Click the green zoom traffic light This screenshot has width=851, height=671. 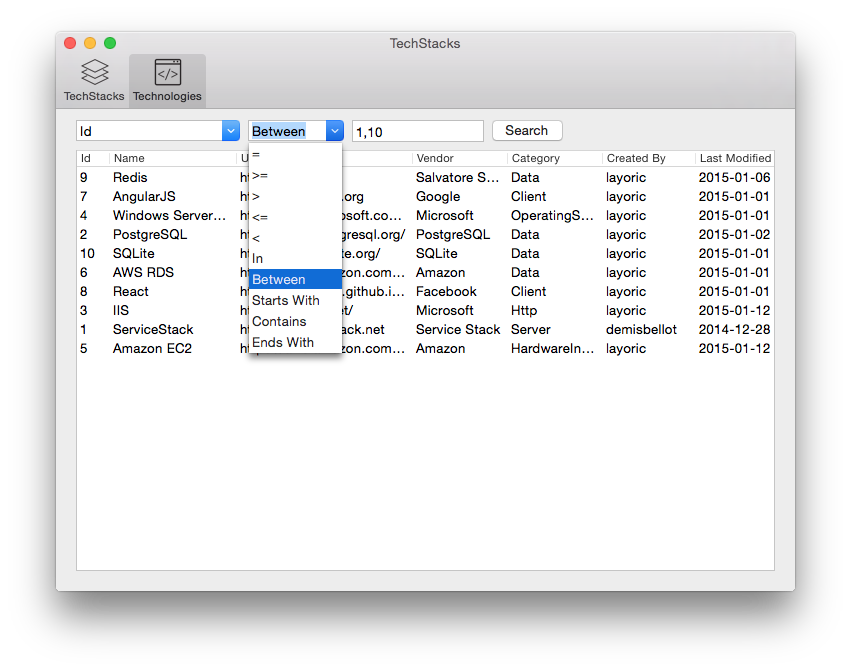point(109,43)
